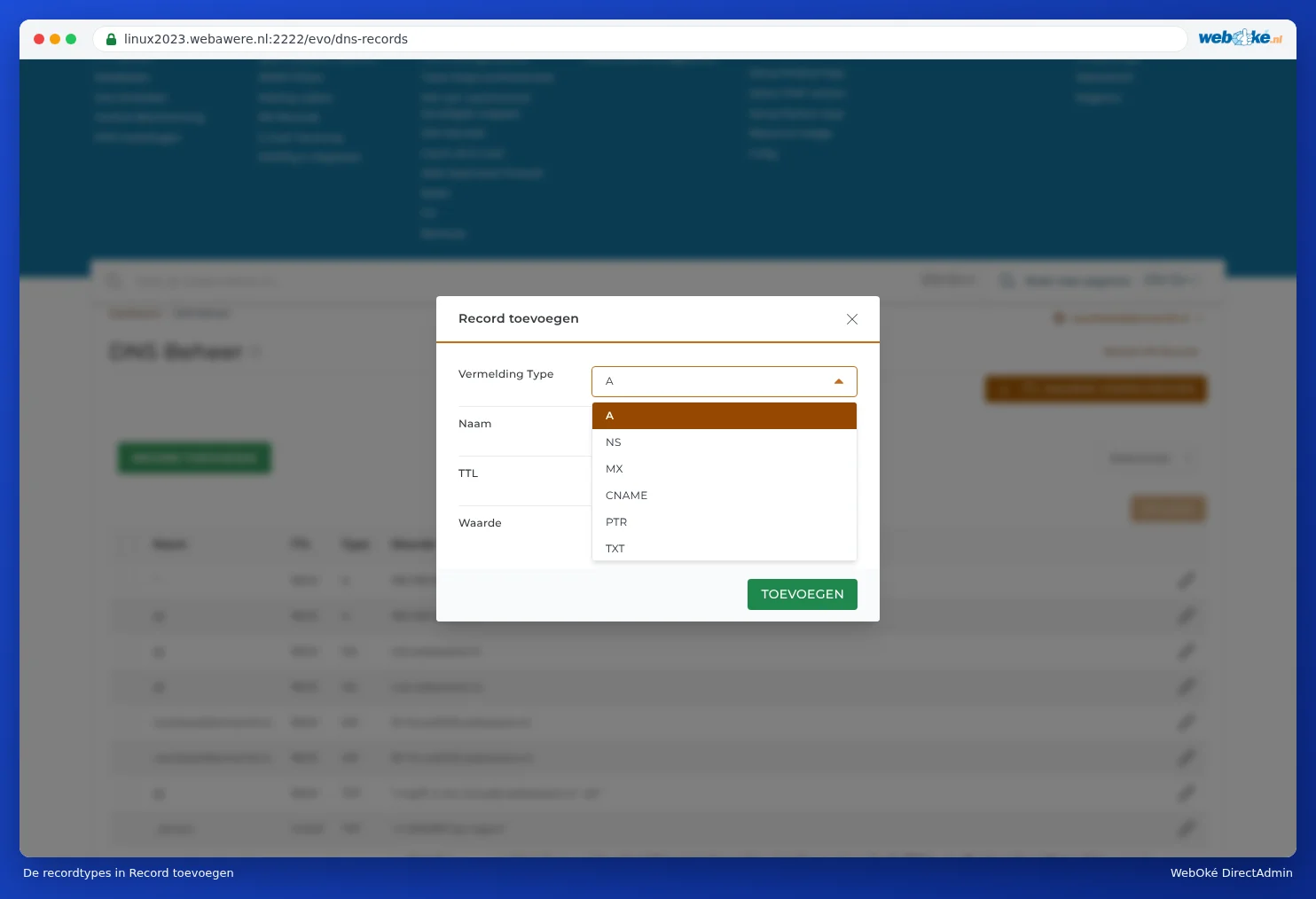Click the green padlock icon

111,39
